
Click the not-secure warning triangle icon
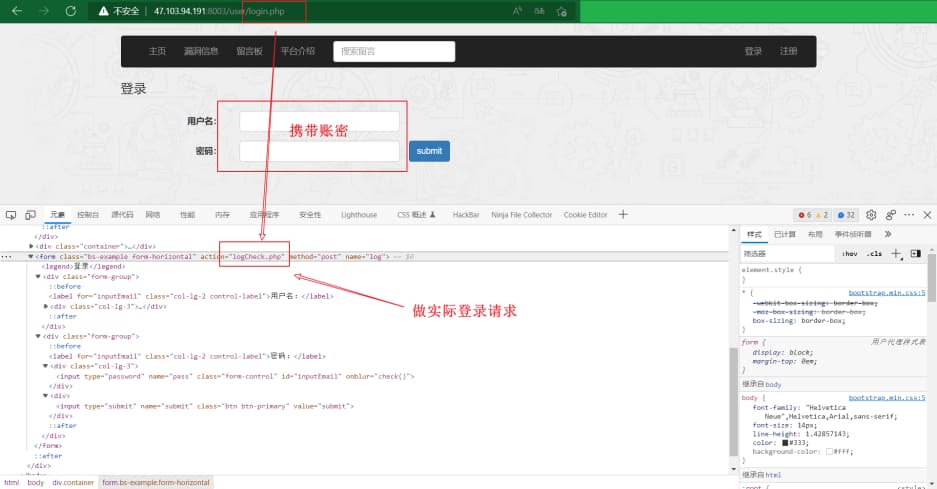[x=104, y=11]
